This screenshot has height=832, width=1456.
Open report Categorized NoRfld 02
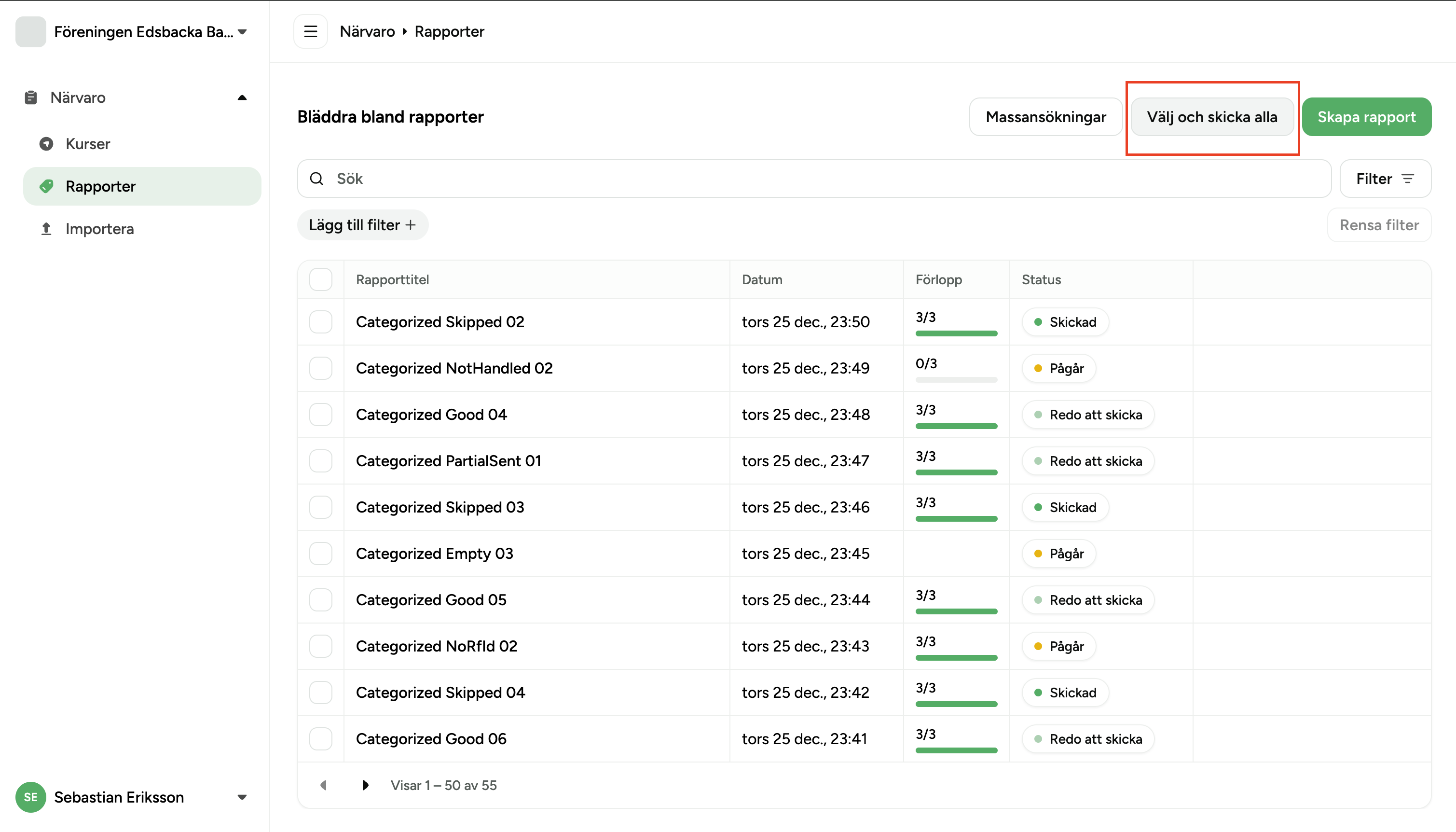coord(437,646)
